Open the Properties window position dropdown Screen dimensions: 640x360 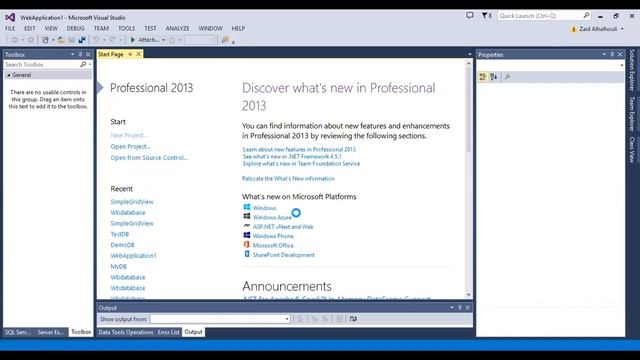[x=604, y=54]
